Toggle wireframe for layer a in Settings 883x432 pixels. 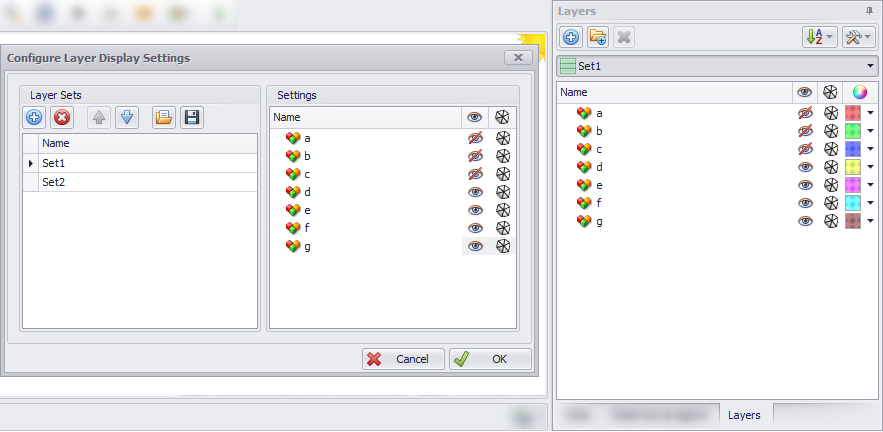pyautogui.click(x=503, y=138)
